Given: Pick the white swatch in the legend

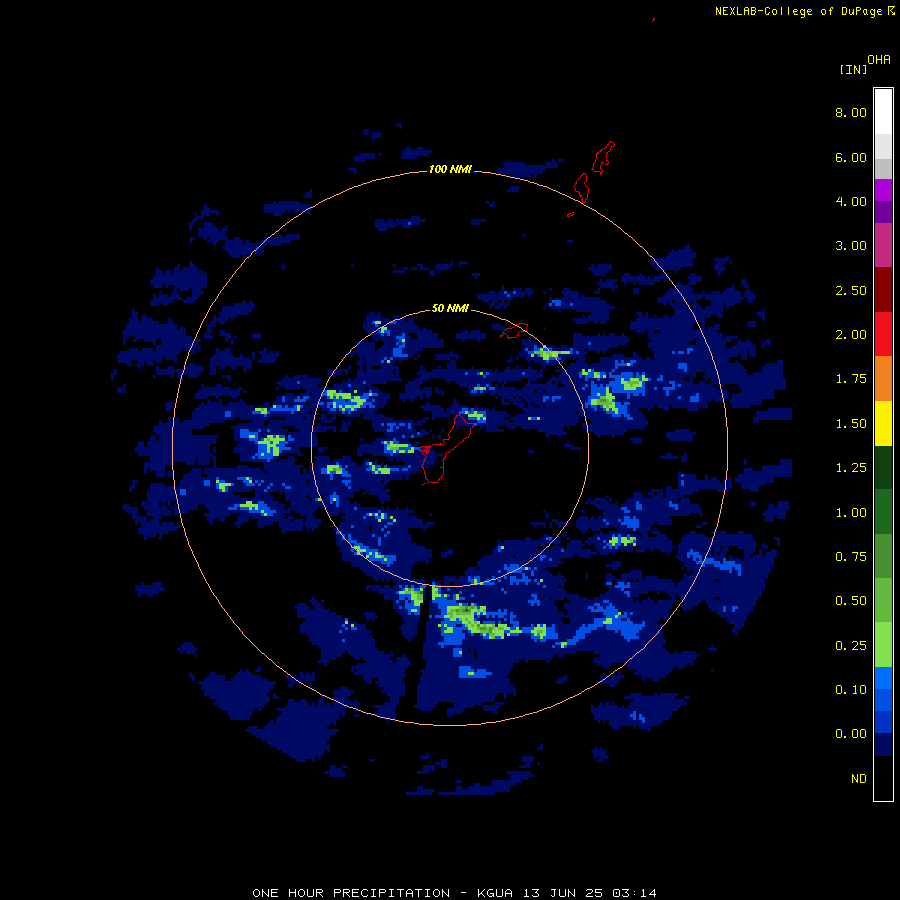Looking at the screenshot, I should [883, 111].
